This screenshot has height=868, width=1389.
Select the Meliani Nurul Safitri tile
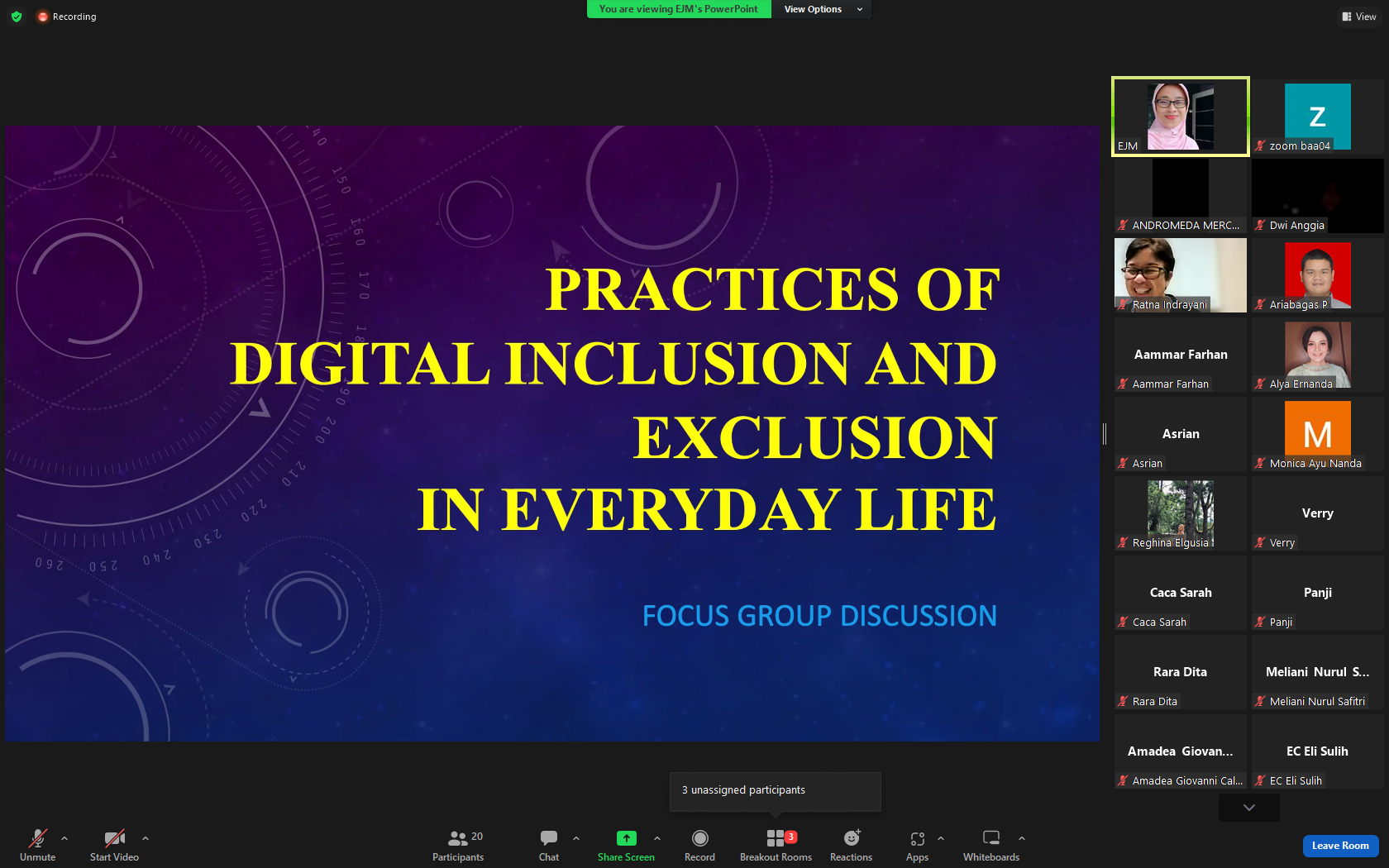tap(1318, 672)
